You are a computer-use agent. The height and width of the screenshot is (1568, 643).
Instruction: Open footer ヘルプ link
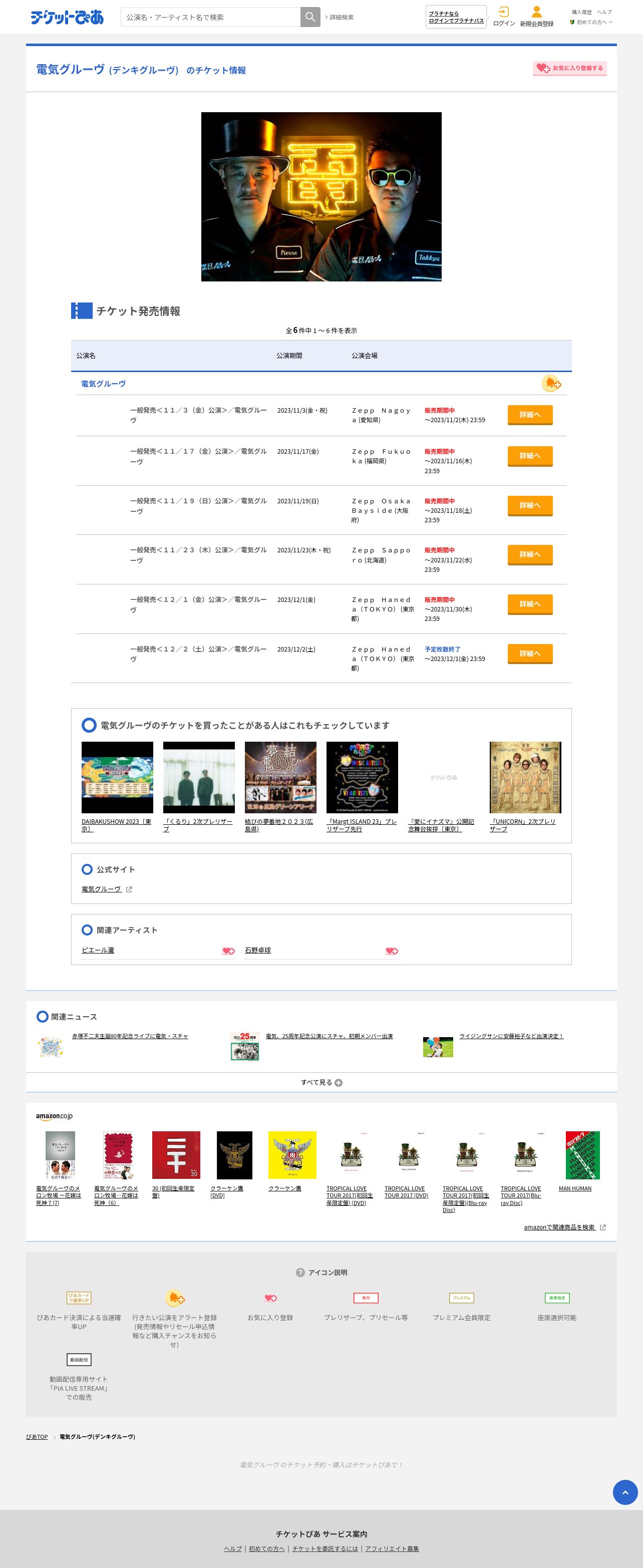(x=232, y=1548)
